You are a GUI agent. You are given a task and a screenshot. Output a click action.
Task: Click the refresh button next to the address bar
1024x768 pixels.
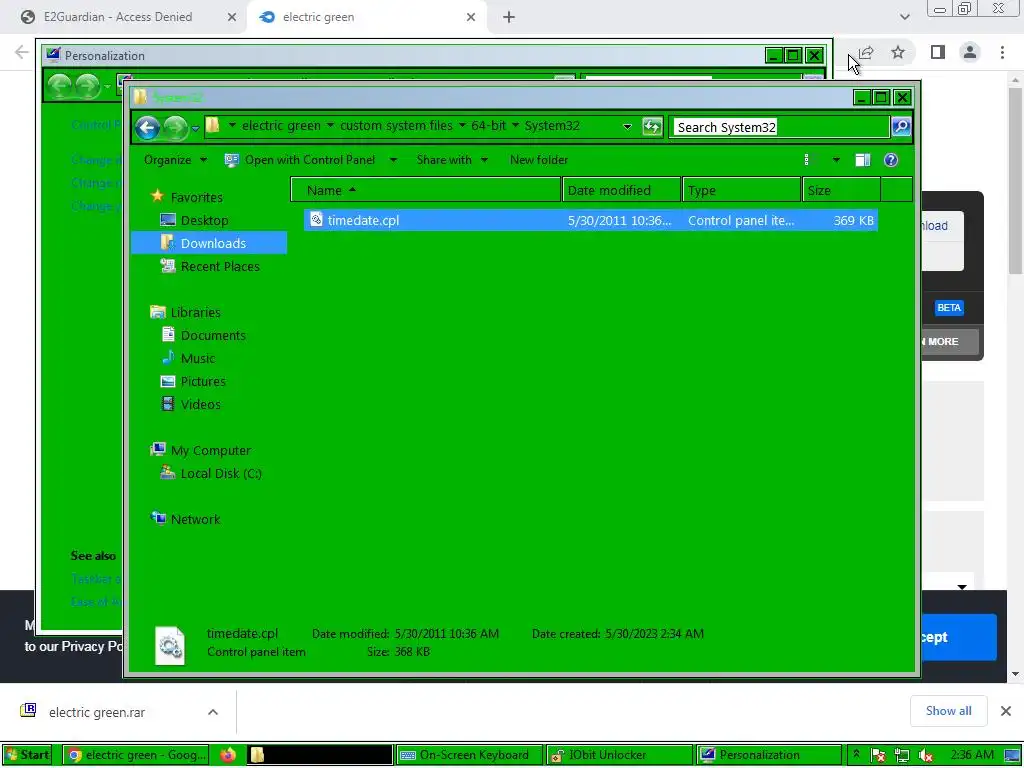(x=652, y=127)
